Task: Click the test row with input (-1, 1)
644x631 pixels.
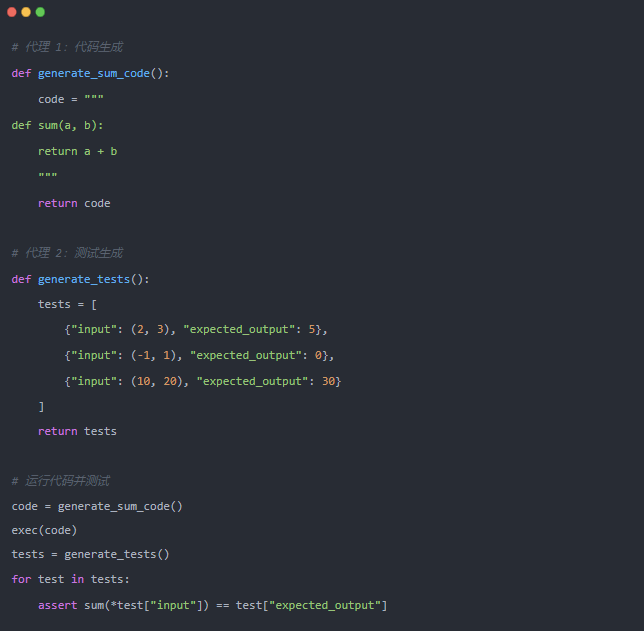Action: pyautogui.click(x=199, y=355)
